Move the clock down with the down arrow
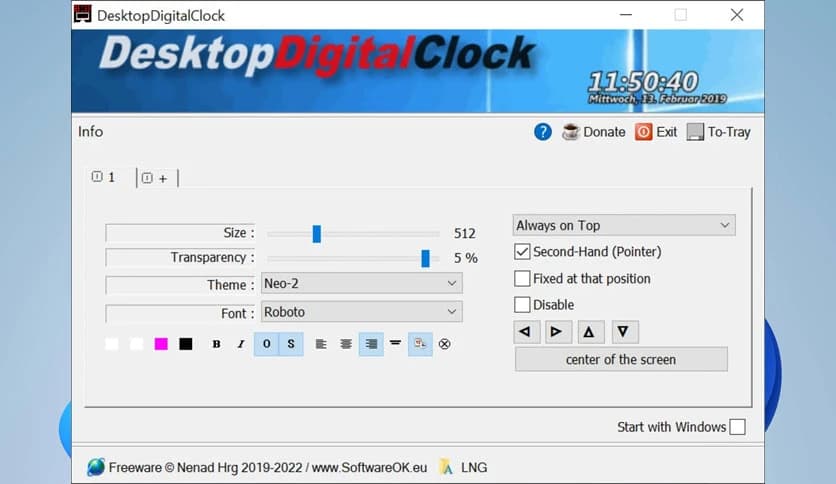Viewport: 836px width, 484px height. 625,332
